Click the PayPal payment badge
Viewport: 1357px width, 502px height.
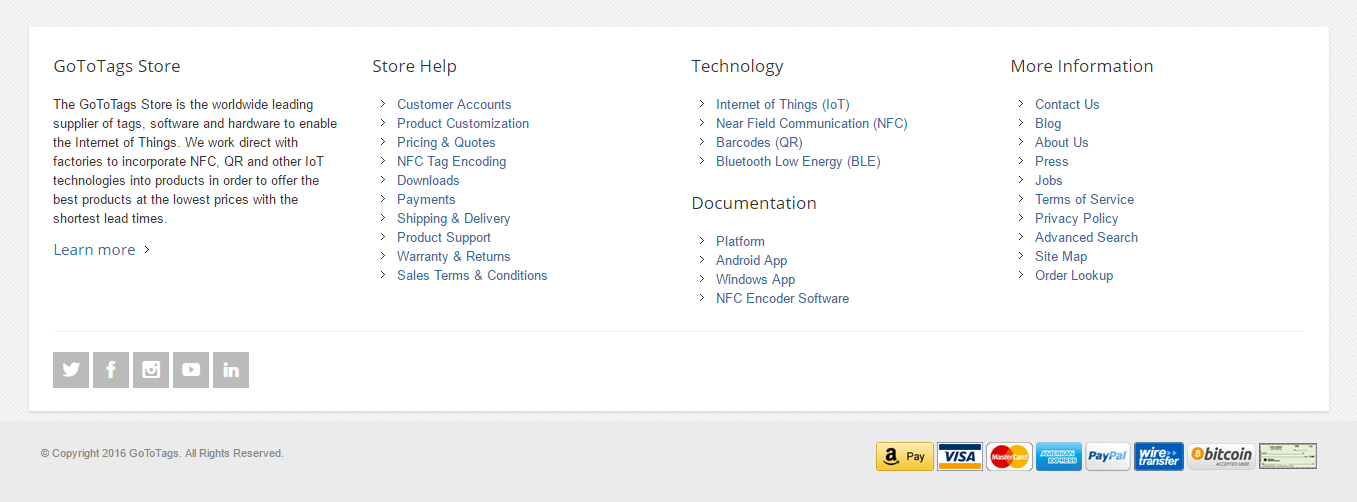(1107, 456)
